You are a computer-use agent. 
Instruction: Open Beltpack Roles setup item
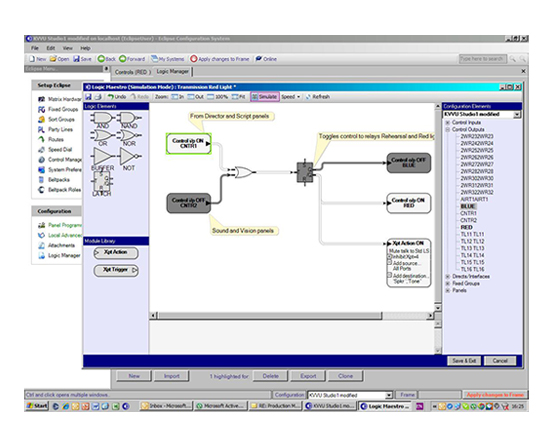coord(60,190)
